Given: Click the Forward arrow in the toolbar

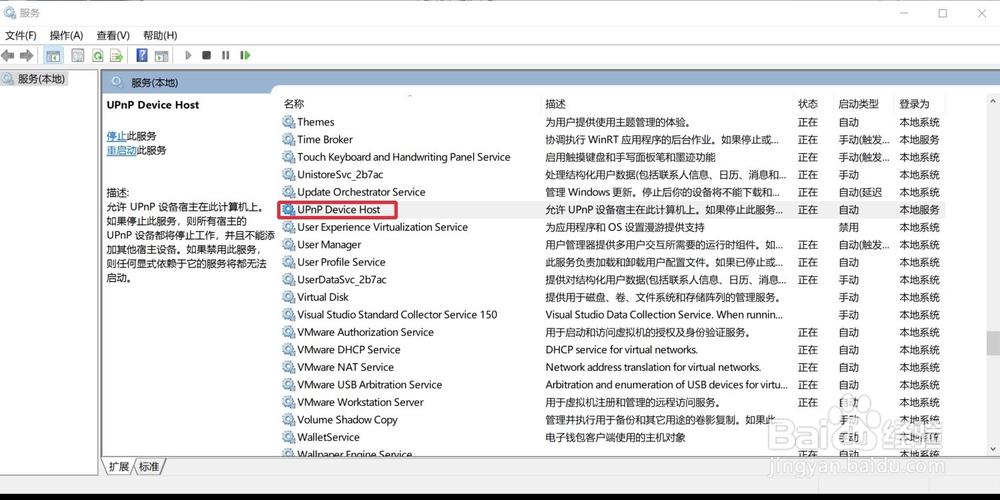Looking at the screenshot, I should (x=27, y=55).
